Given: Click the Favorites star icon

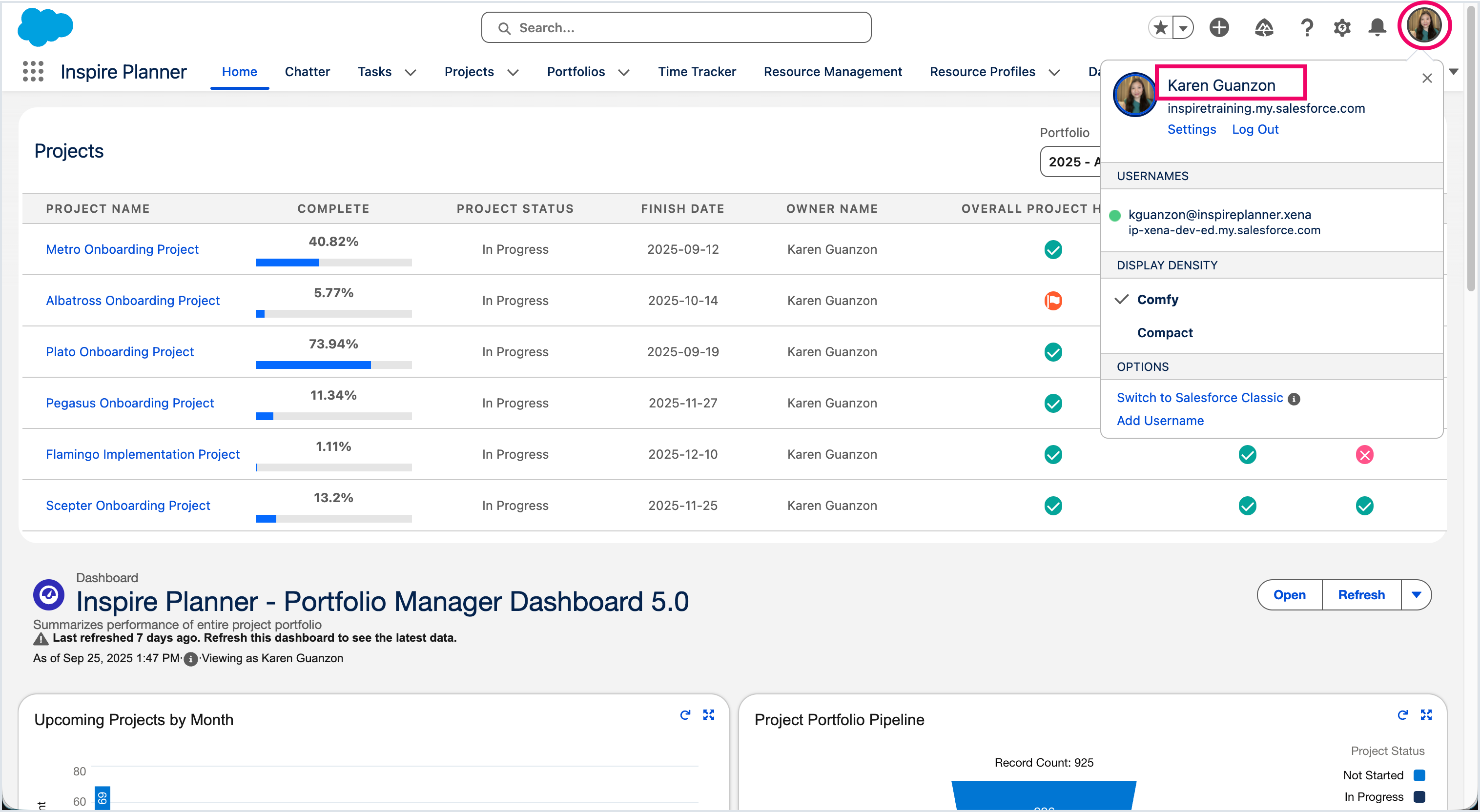Looking at the screenshot, I should (1160, 27).
